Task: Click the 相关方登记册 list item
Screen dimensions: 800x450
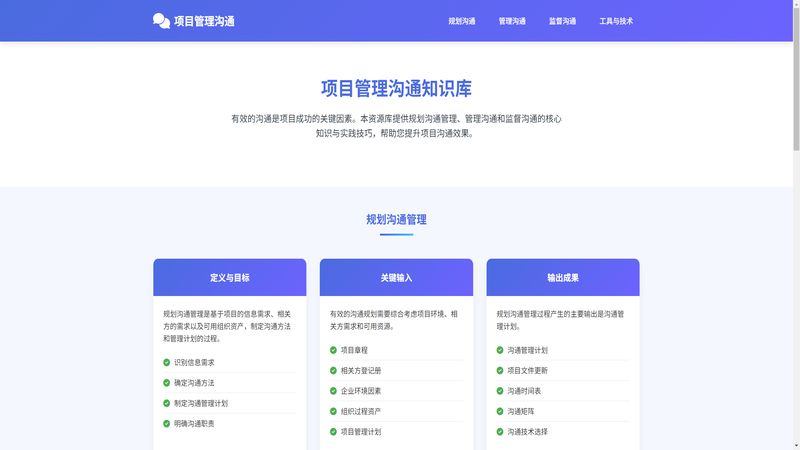Action: point(396,370)
